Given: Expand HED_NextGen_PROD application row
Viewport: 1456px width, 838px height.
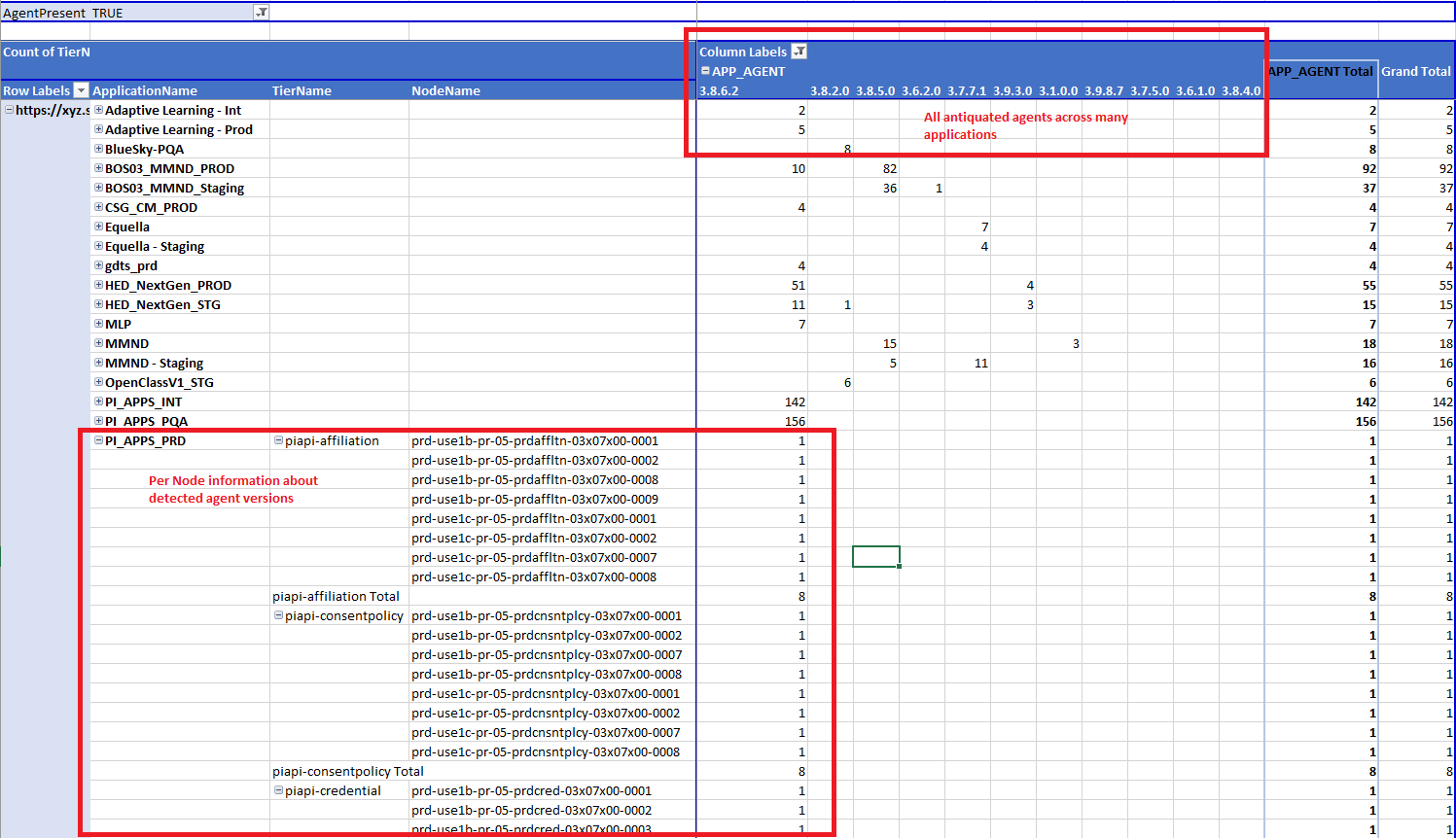Looking at the screenshot, I should pyautogui.click(x=98, y=285).
